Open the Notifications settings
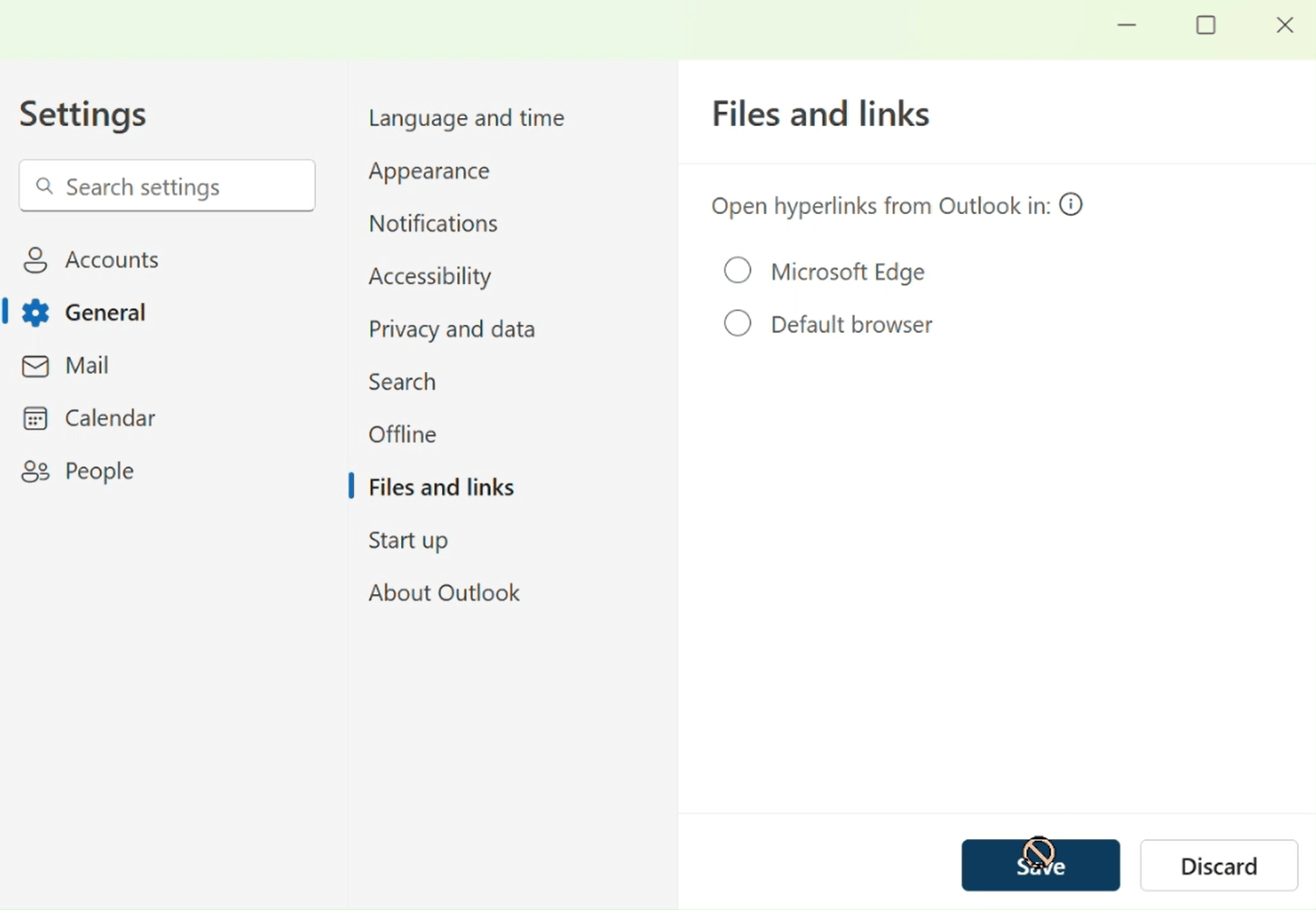 433,223
